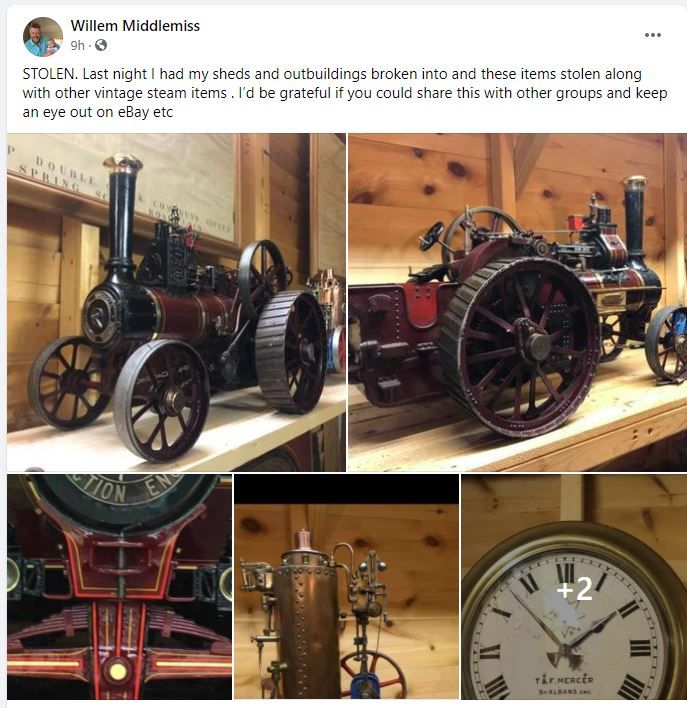687x708 pixels.
Task: View the traction engine front-view photo
Action: point(176,302)
